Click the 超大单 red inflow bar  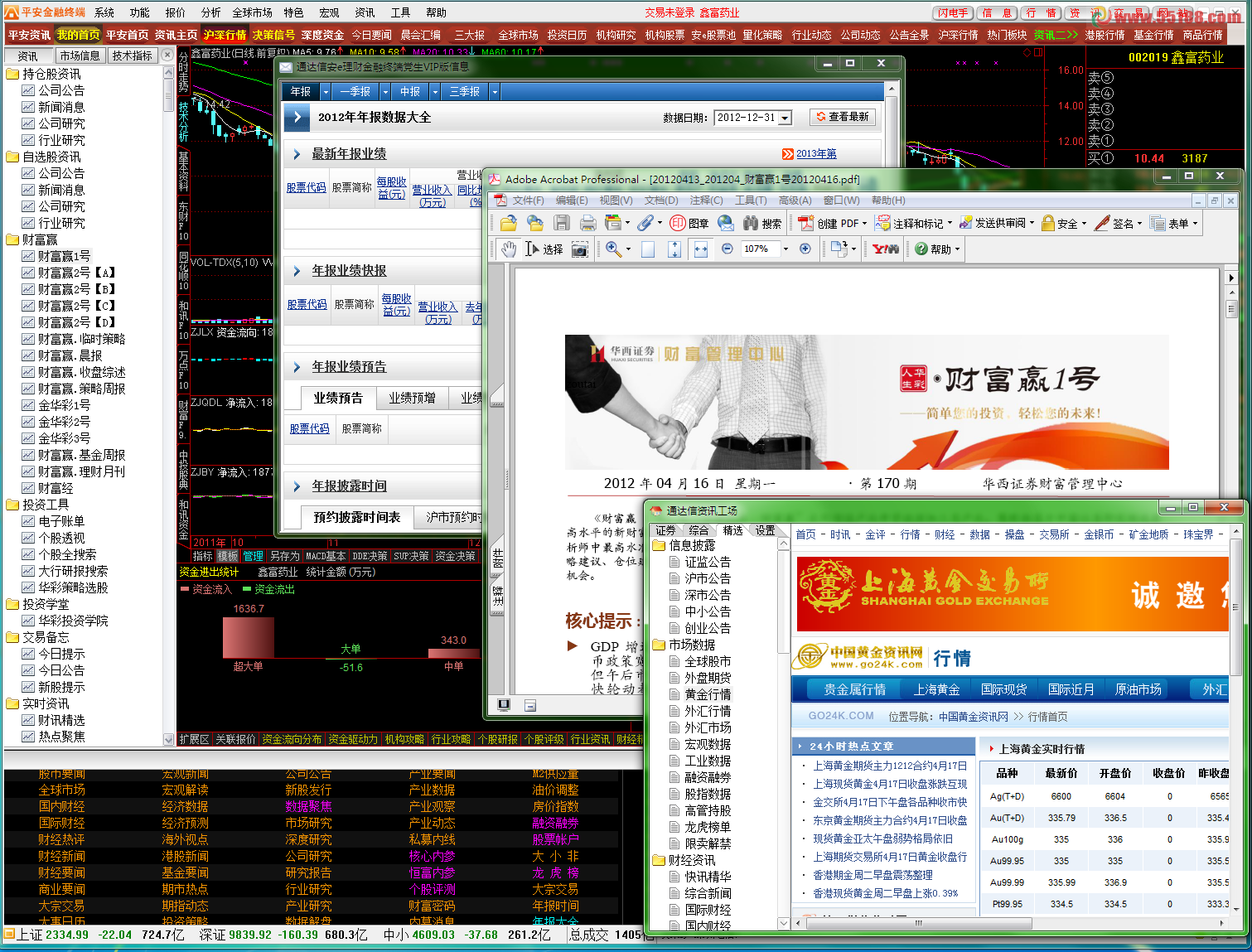coord(248,638)
